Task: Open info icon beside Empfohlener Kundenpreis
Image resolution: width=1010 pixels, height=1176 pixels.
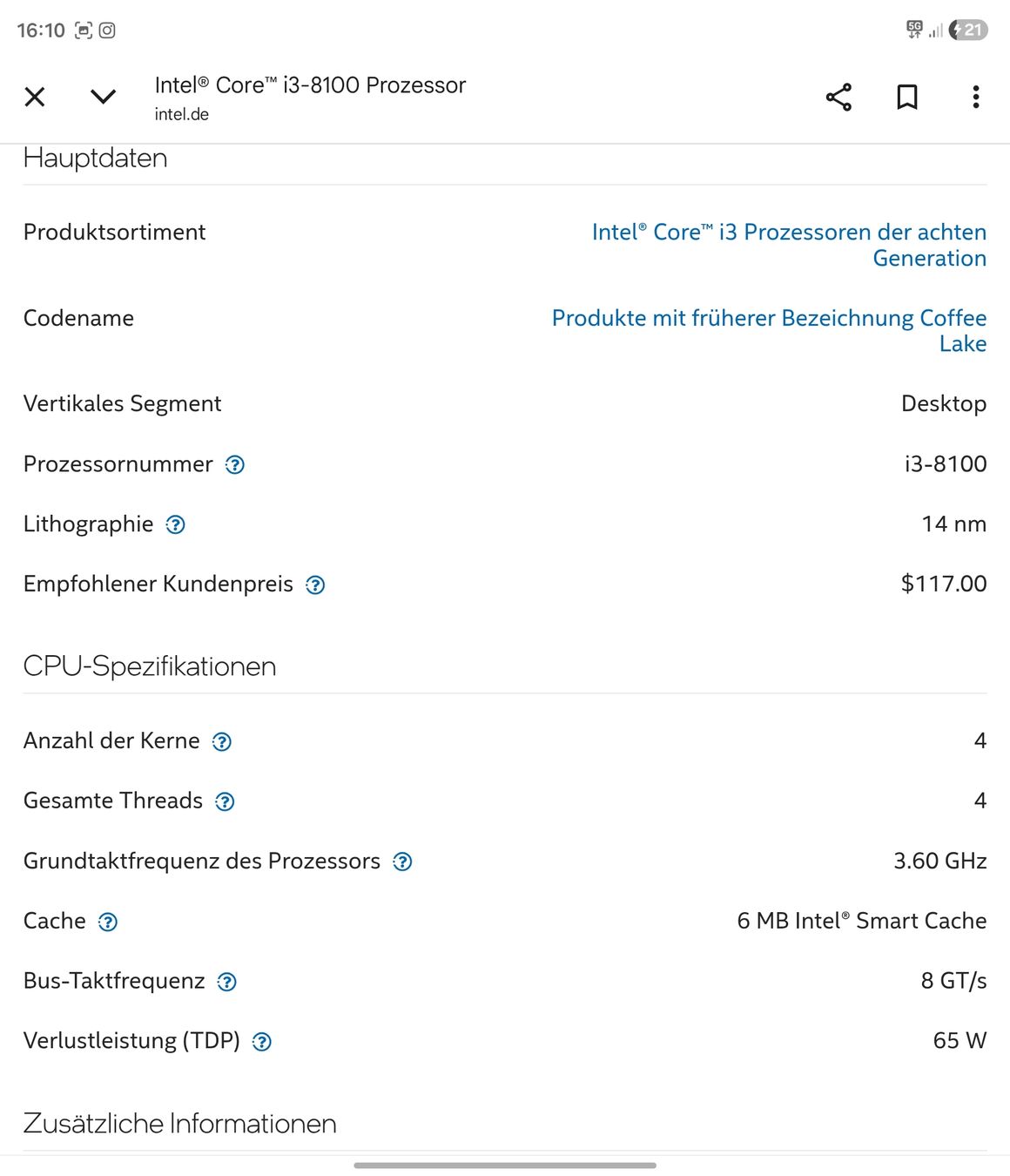Action: 315,585
